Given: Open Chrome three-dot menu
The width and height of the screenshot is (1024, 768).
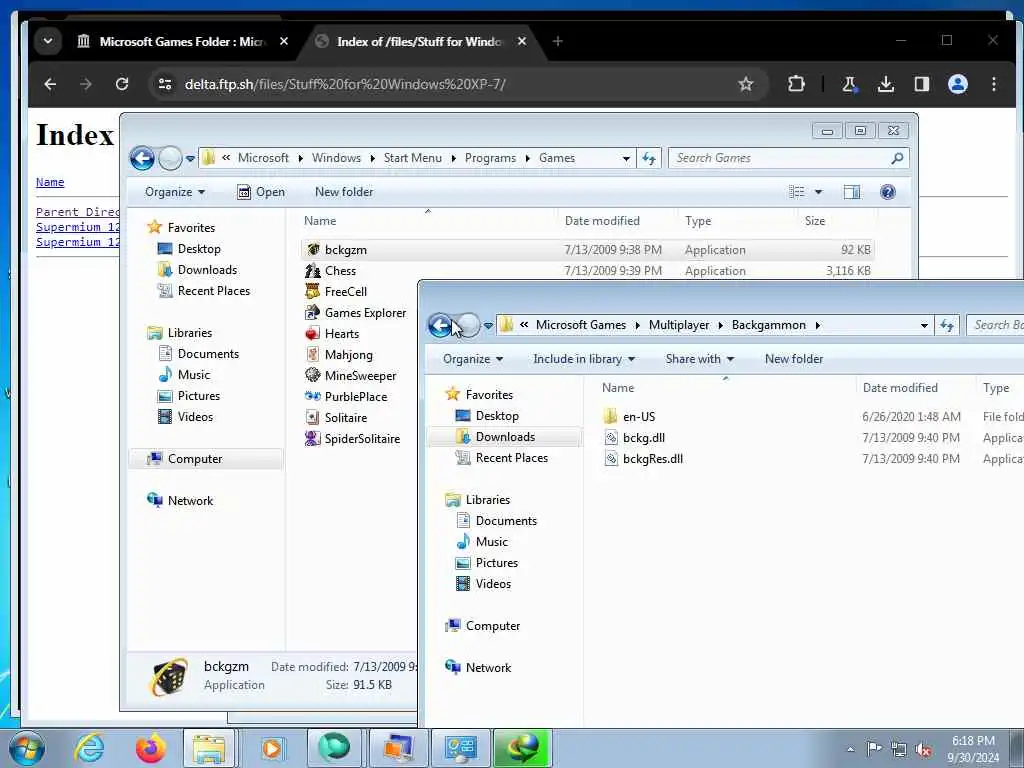Looking at the screenshot, I should click(x=993, y=84).
